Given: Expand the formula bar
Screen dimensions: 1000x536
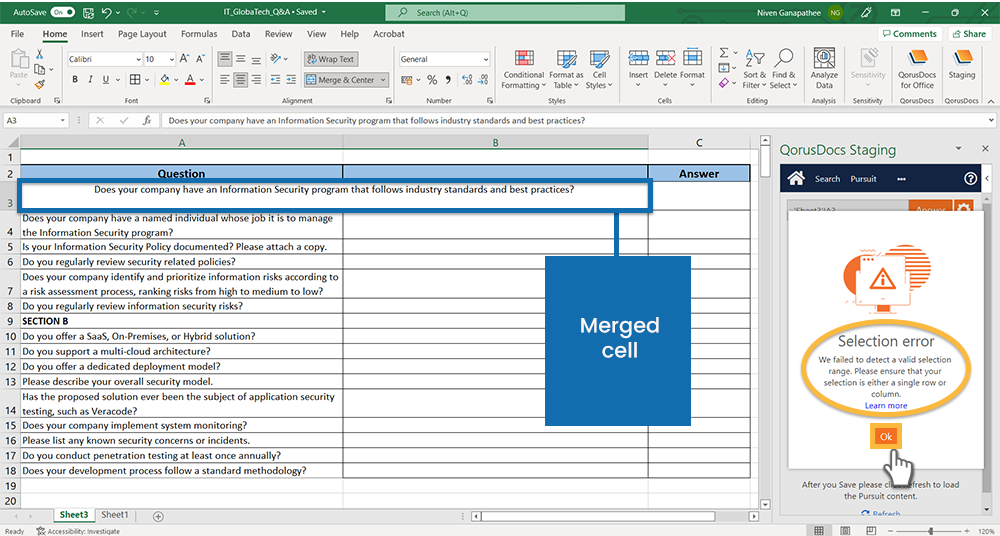Looking at the screenshot, I should click(x=990, y=120).
